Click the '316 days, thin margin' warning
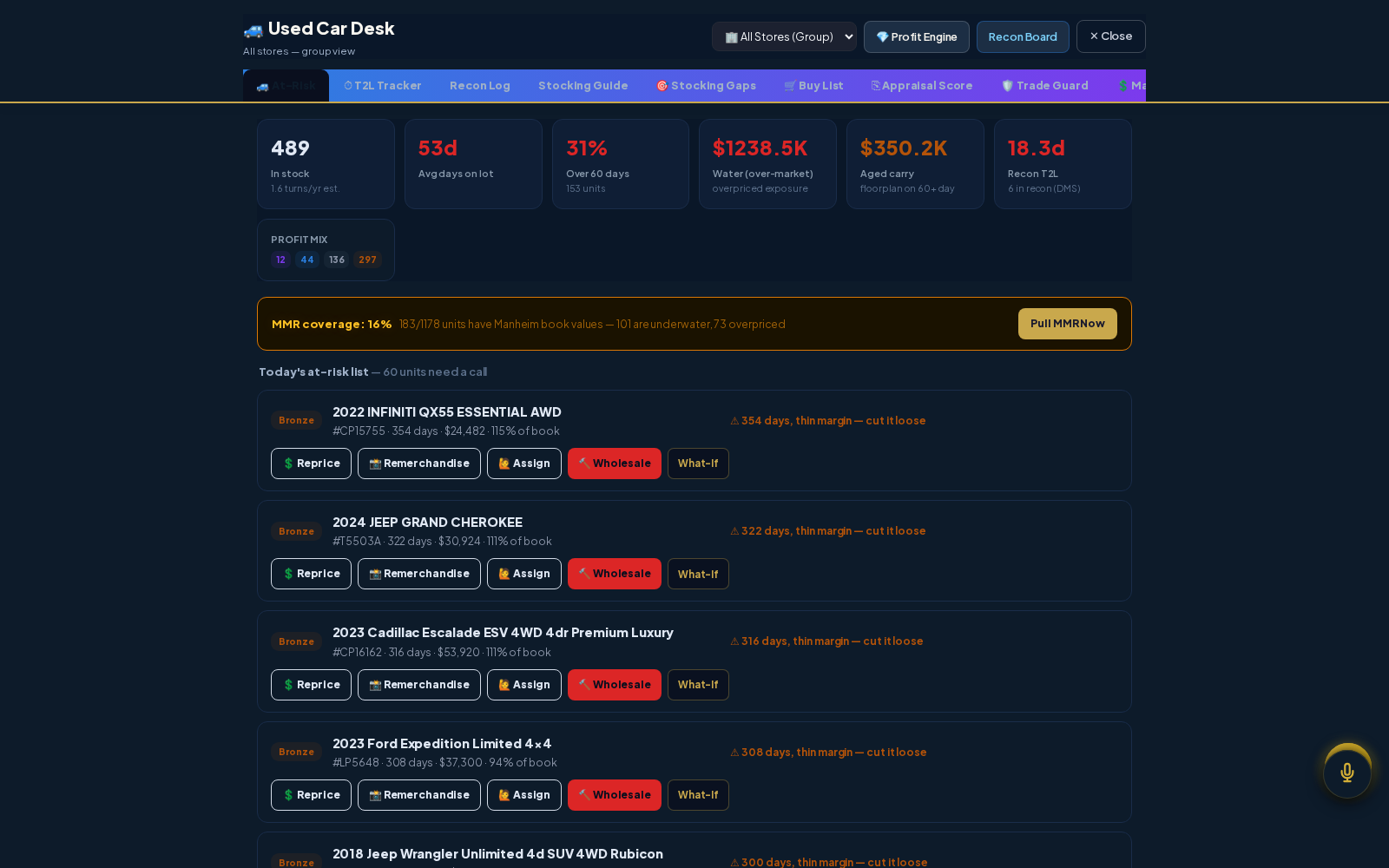This screenshot has width=1389, height=868. pos(826,641)
